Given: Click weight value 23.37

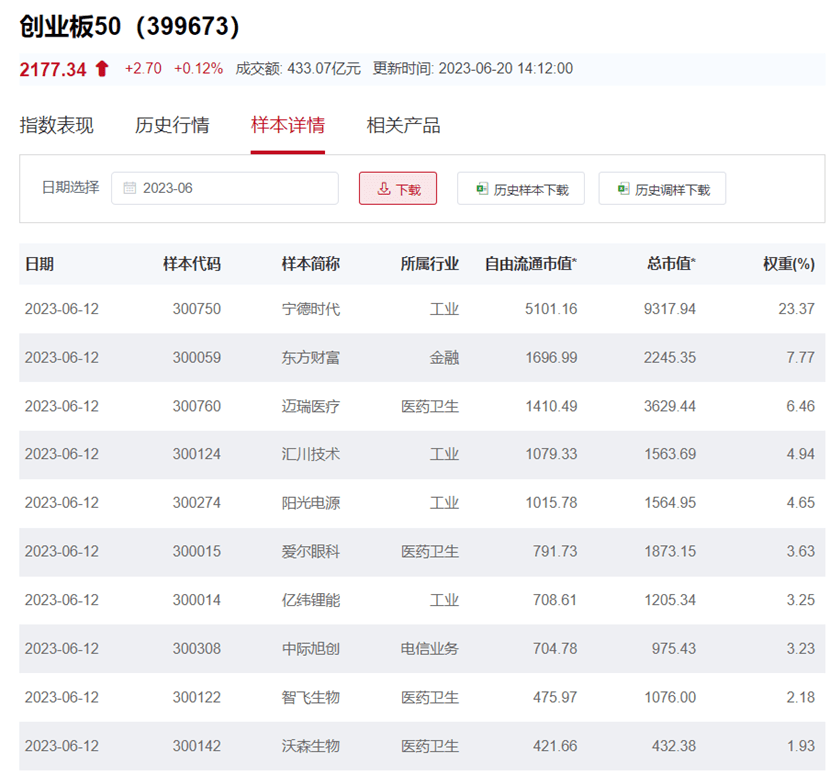Looking at the screenshot, I should [x=796, y=309].
